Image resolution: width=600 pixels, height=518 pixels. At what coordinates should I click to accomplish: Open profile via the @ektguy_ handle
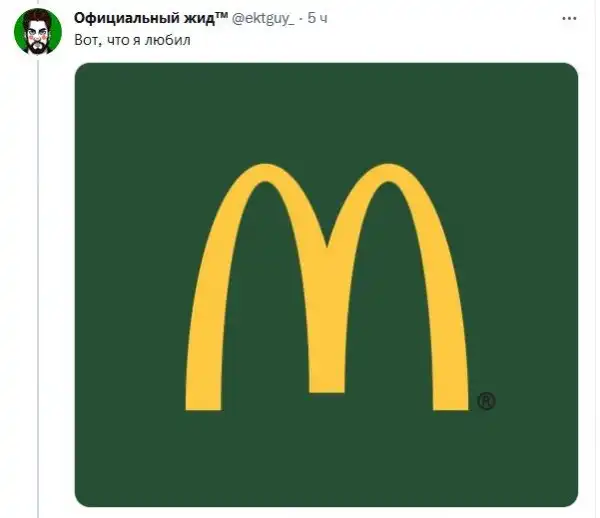(263, 18)
